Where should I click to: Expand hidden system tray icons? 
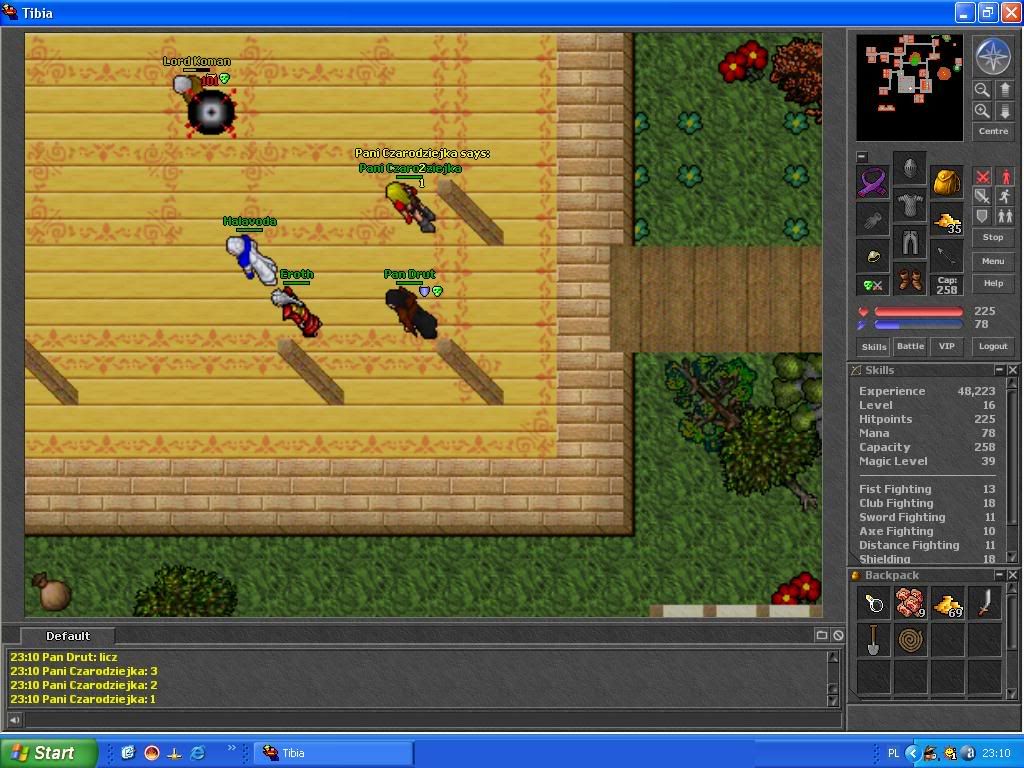[x=912, y=753]
